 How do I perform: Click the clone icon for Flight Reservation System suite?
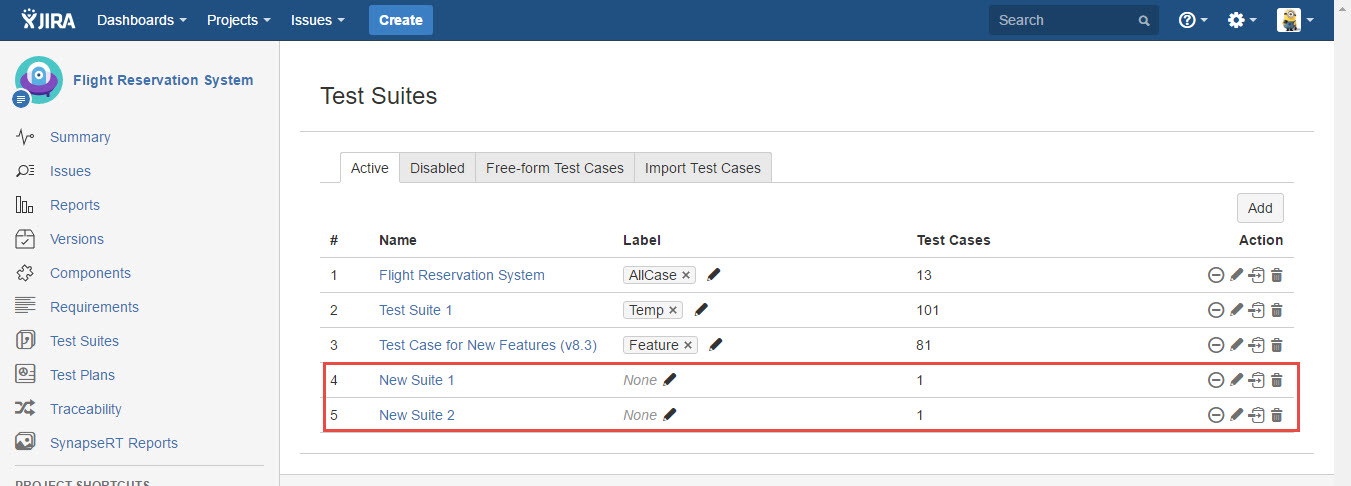point(1257,275)
